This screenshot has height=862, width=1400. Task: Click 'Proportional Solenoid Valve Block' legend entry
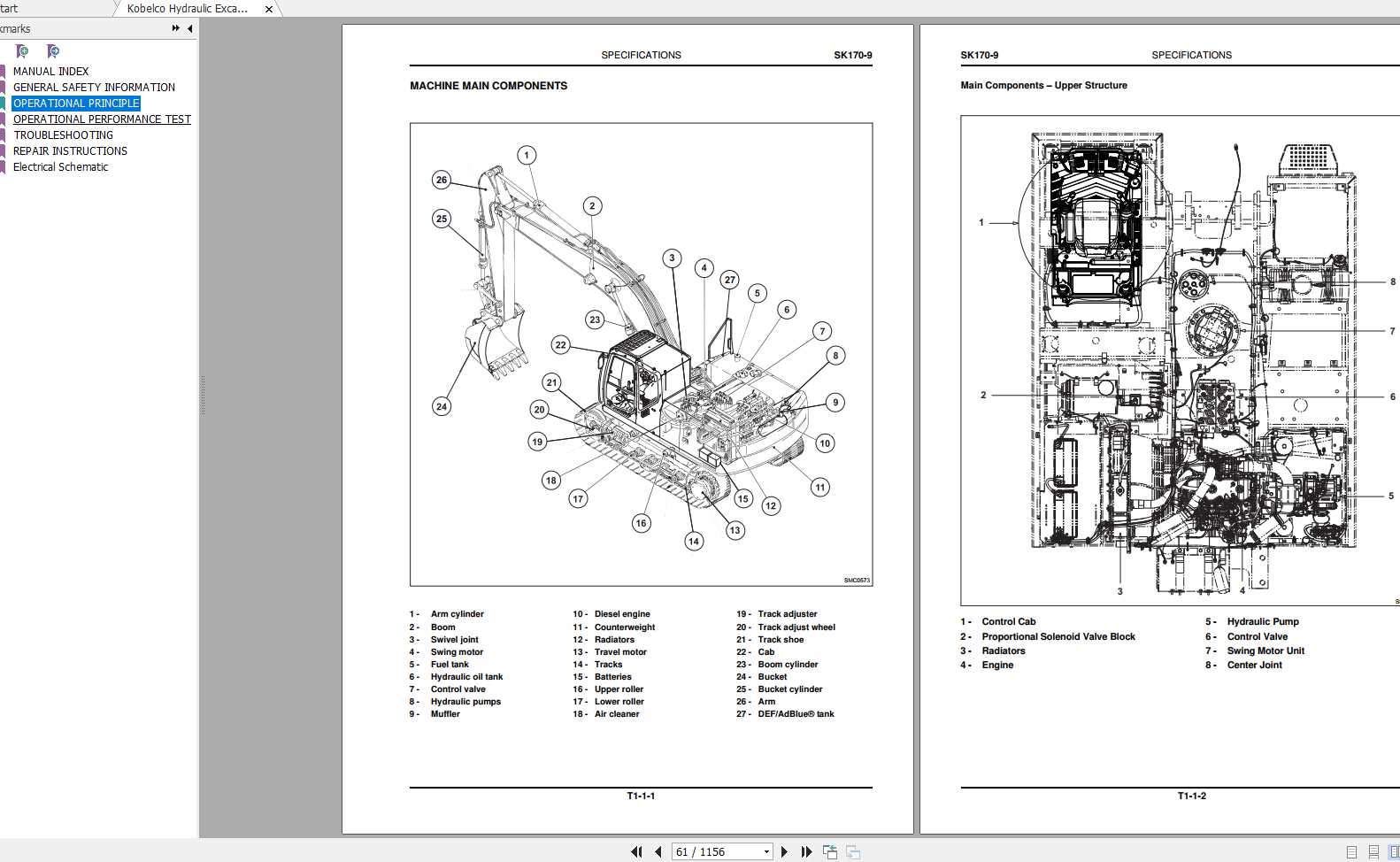tap(1058, 637)
